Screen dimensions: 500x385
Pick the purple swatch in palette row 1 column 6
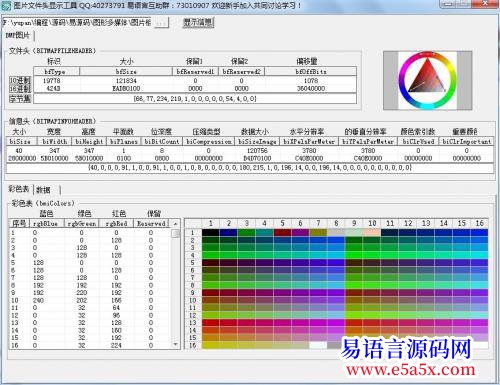300,232
